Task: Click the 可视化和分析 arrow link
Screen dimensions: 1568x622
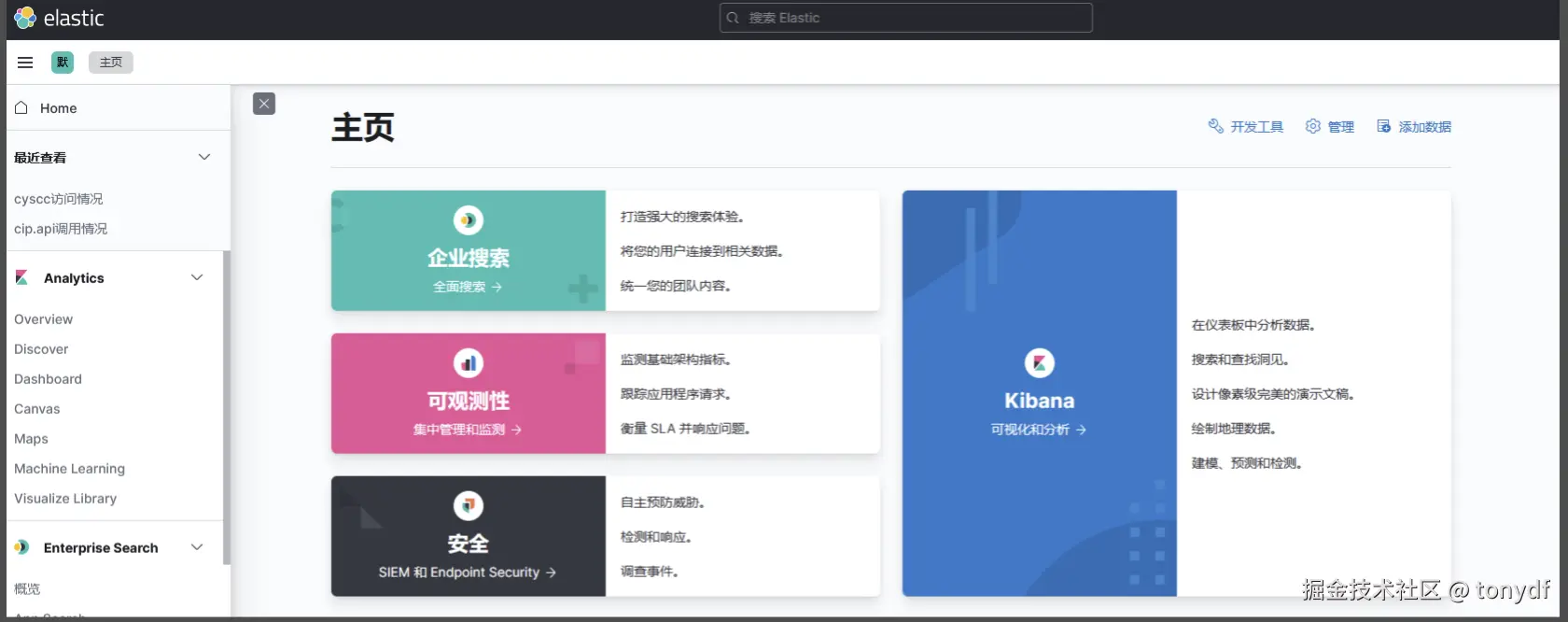Action: tap(1039, 430)
